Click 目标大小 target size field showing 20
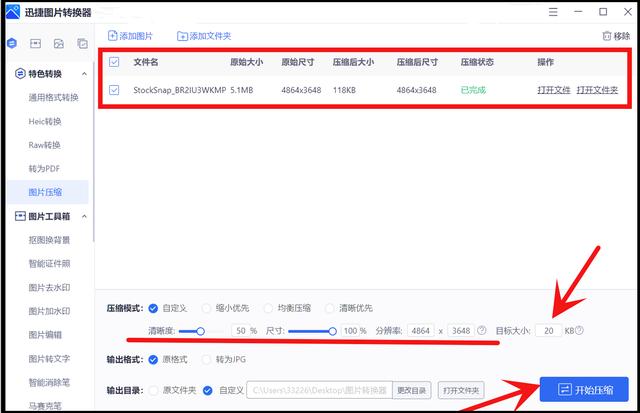Viewport: 640px width, 413px height. point(549,331)
